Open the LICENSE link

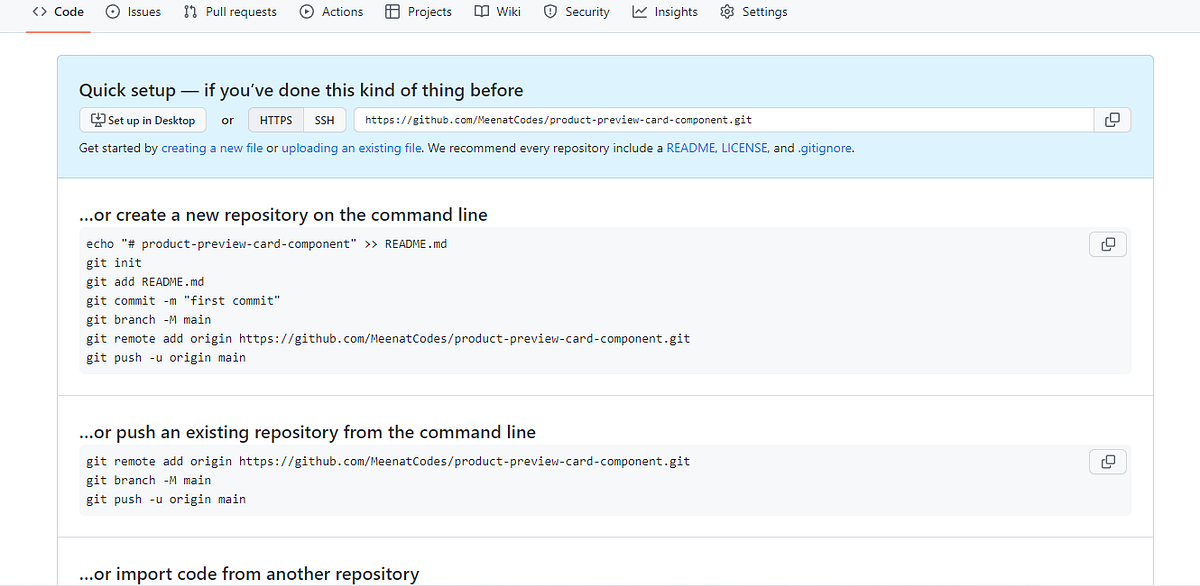tap(744, 147)
